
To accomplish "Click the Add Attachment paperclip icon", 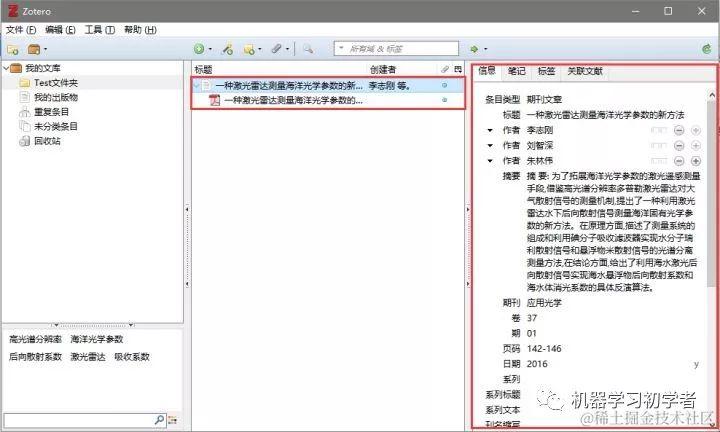I will point(276,49).
